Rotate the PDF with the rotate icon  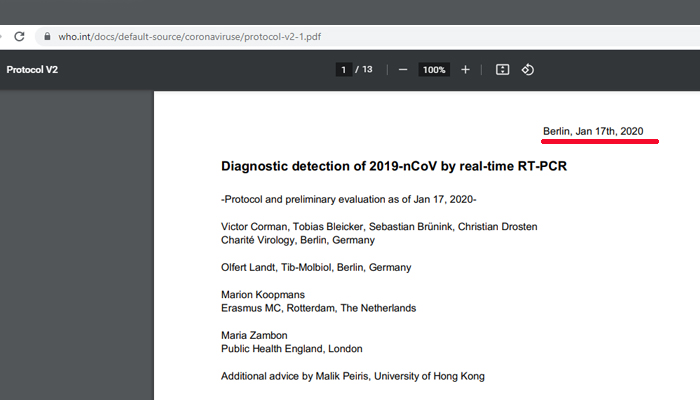(529, 70)
